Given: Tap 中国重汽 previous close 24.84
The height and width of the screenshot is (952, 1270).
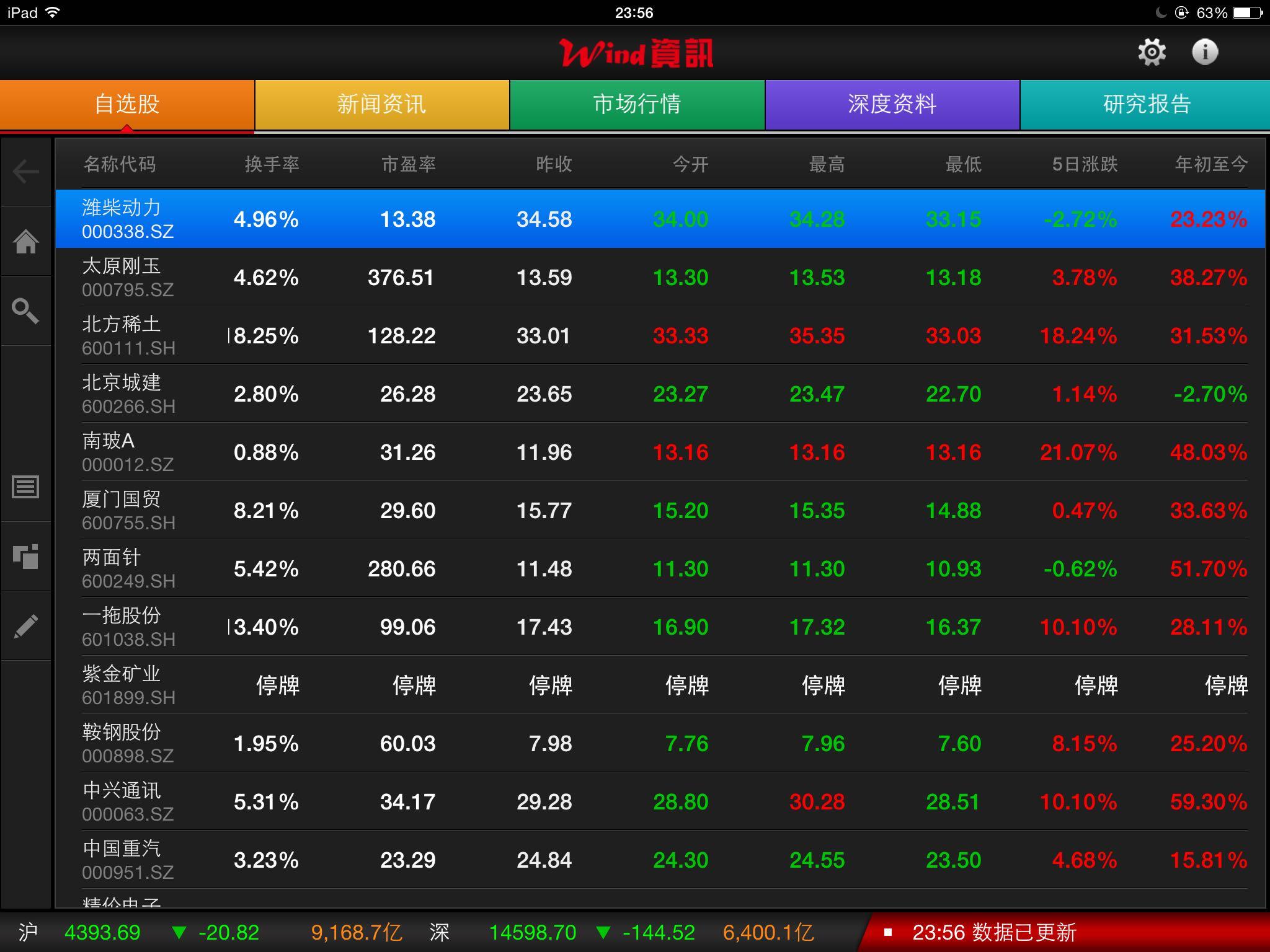Looking at the screenshot, I should (x=544, y=860).
